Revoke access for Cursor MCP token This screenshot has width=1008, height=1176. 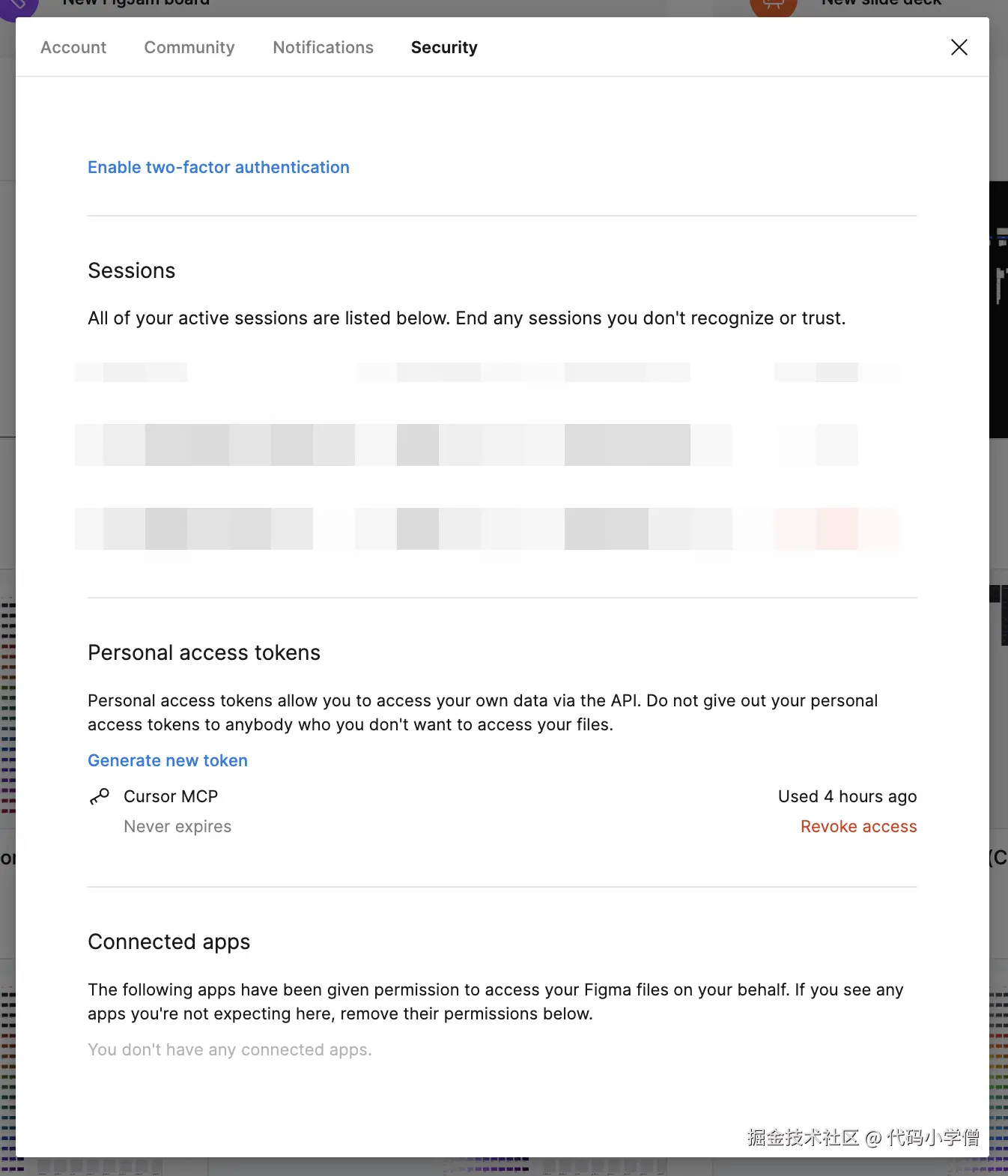tap(858, 826)
